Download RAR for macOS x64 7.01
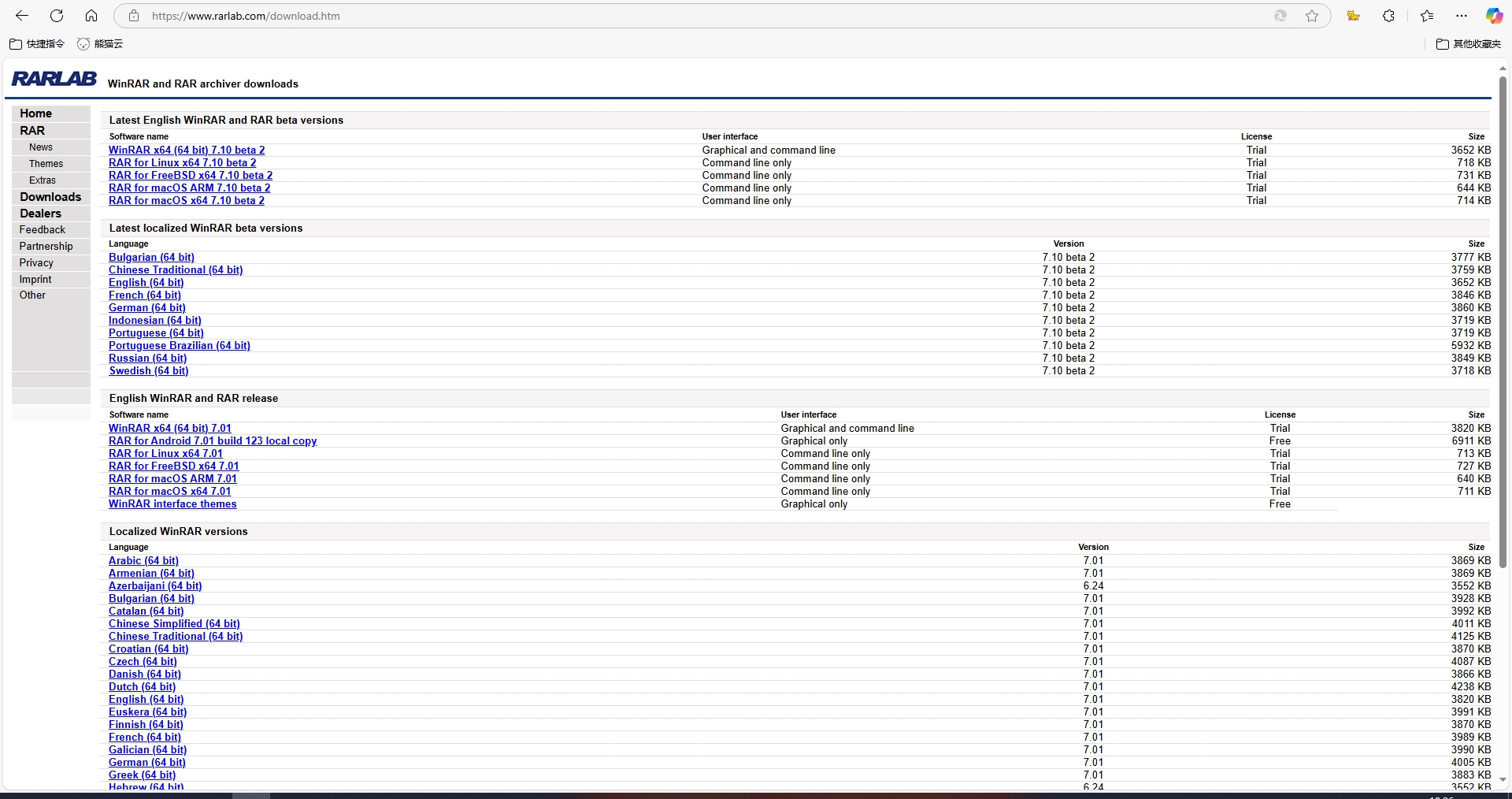Screen dimensions: 1512x799 tap(170, 492)
